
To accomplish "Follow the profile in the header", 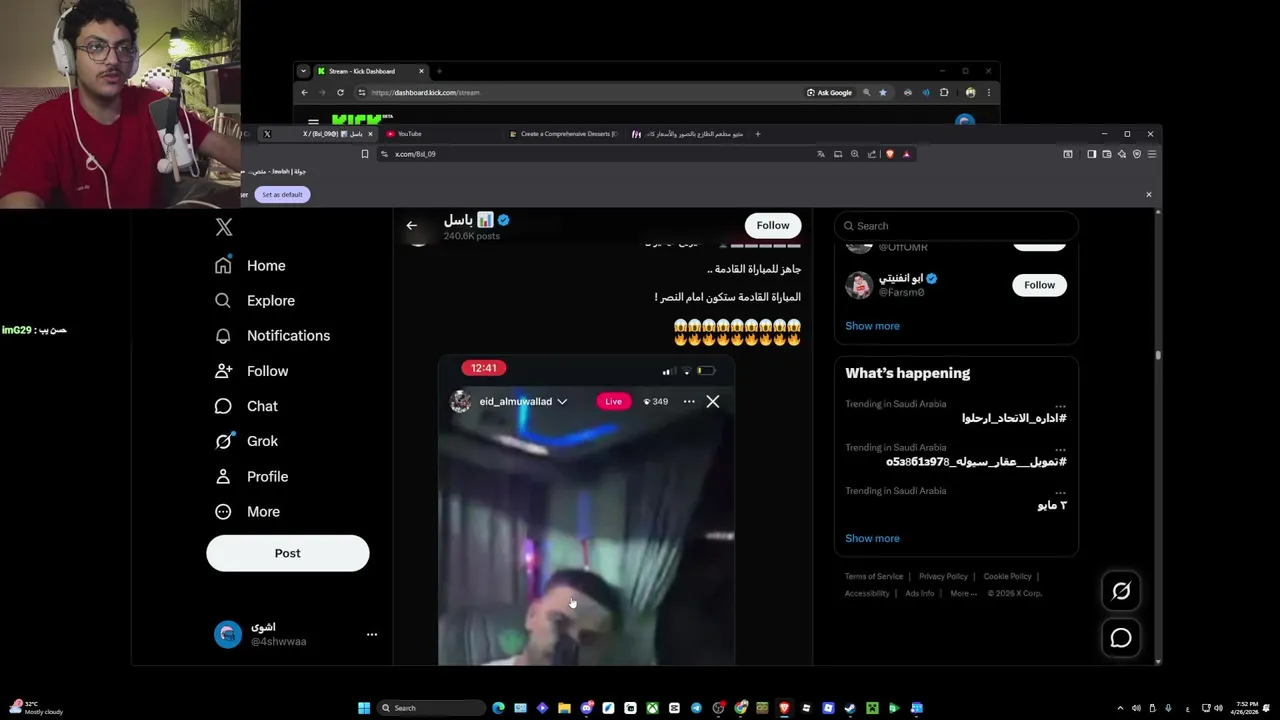I will click(x=773, y=225).
